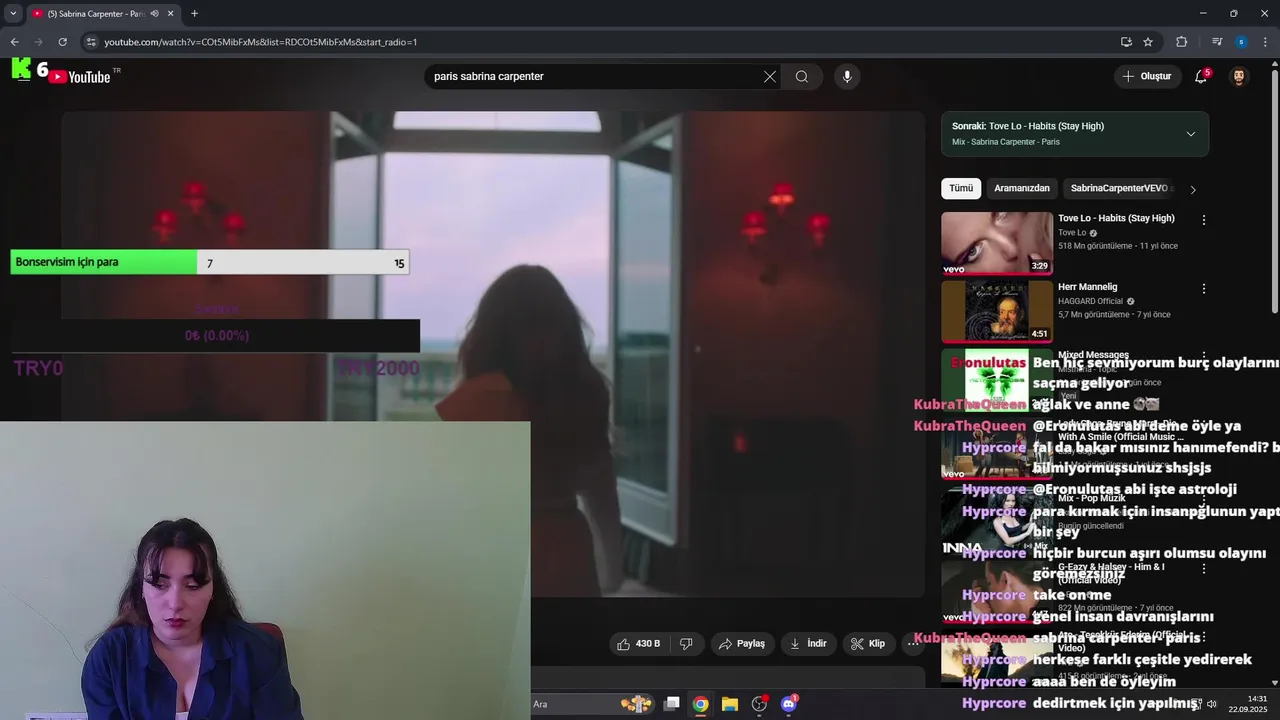Viewport: 1280px width, 720px height.
Task: Open more options for G-Eazy & Halsey video
Action: (1204, 569)
